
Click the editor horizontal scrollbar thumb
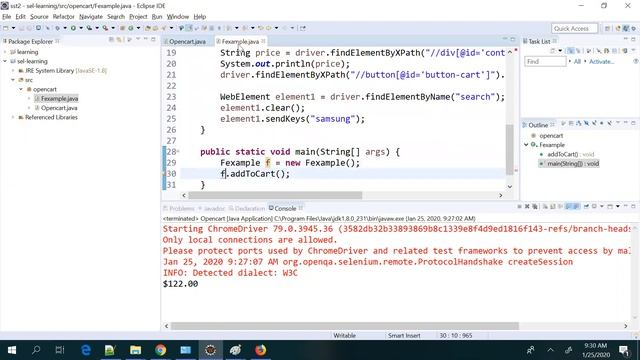pyautogui.click(x=275, y=195)
